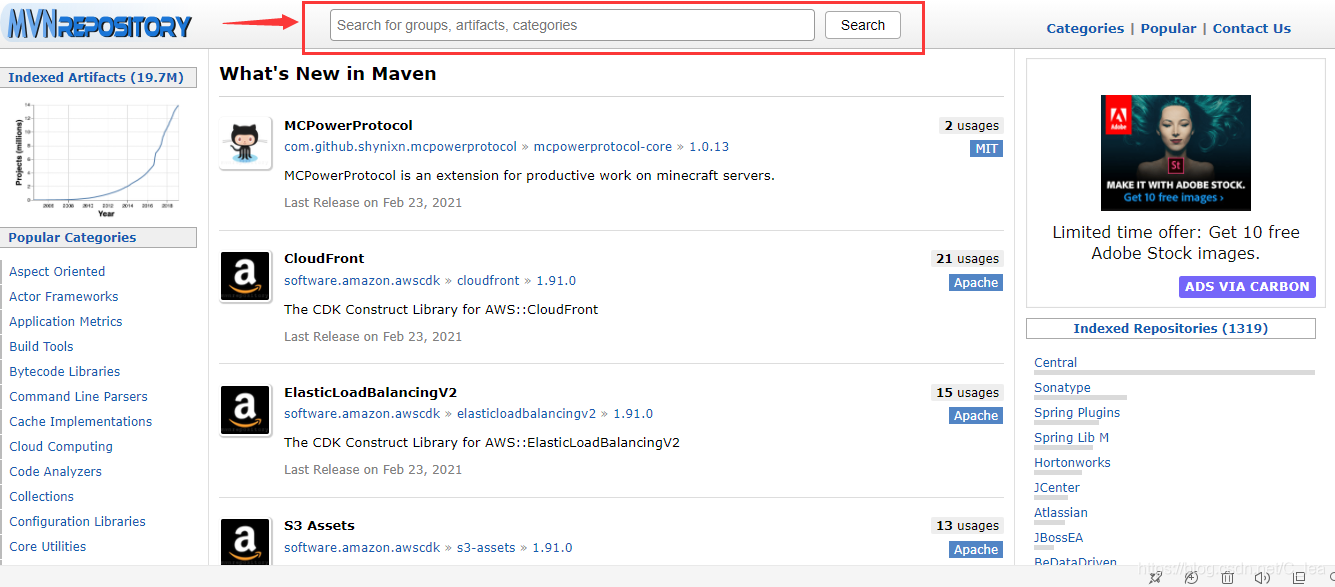View the 2 usages of MCPowerProtocol

tap(971, 126)
